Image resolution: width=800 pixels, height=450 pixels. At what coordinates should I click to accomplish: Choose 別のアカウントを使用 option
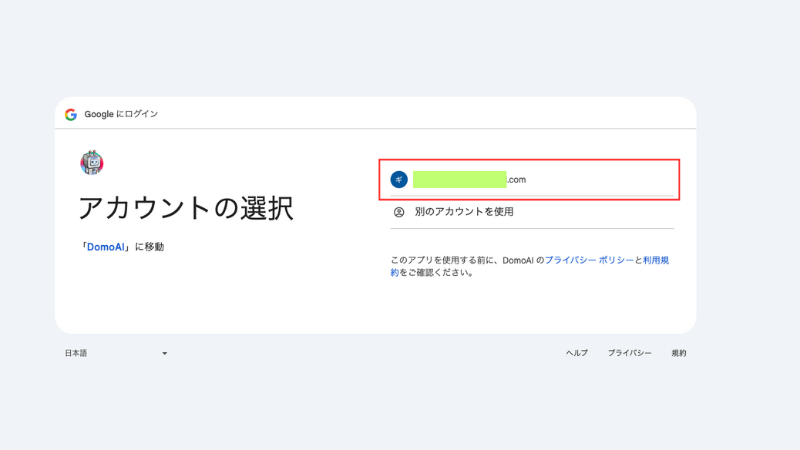click(x=532, y=212)
